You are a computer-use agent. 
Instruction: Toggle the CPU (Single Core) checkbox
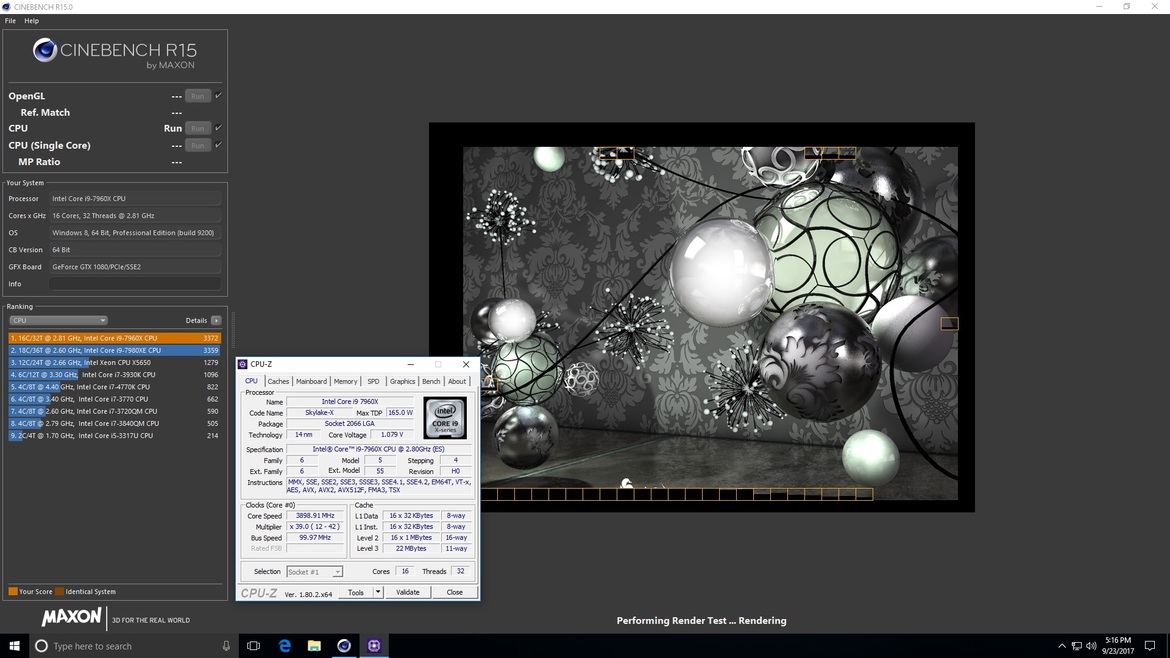click(x=219, y=145)
